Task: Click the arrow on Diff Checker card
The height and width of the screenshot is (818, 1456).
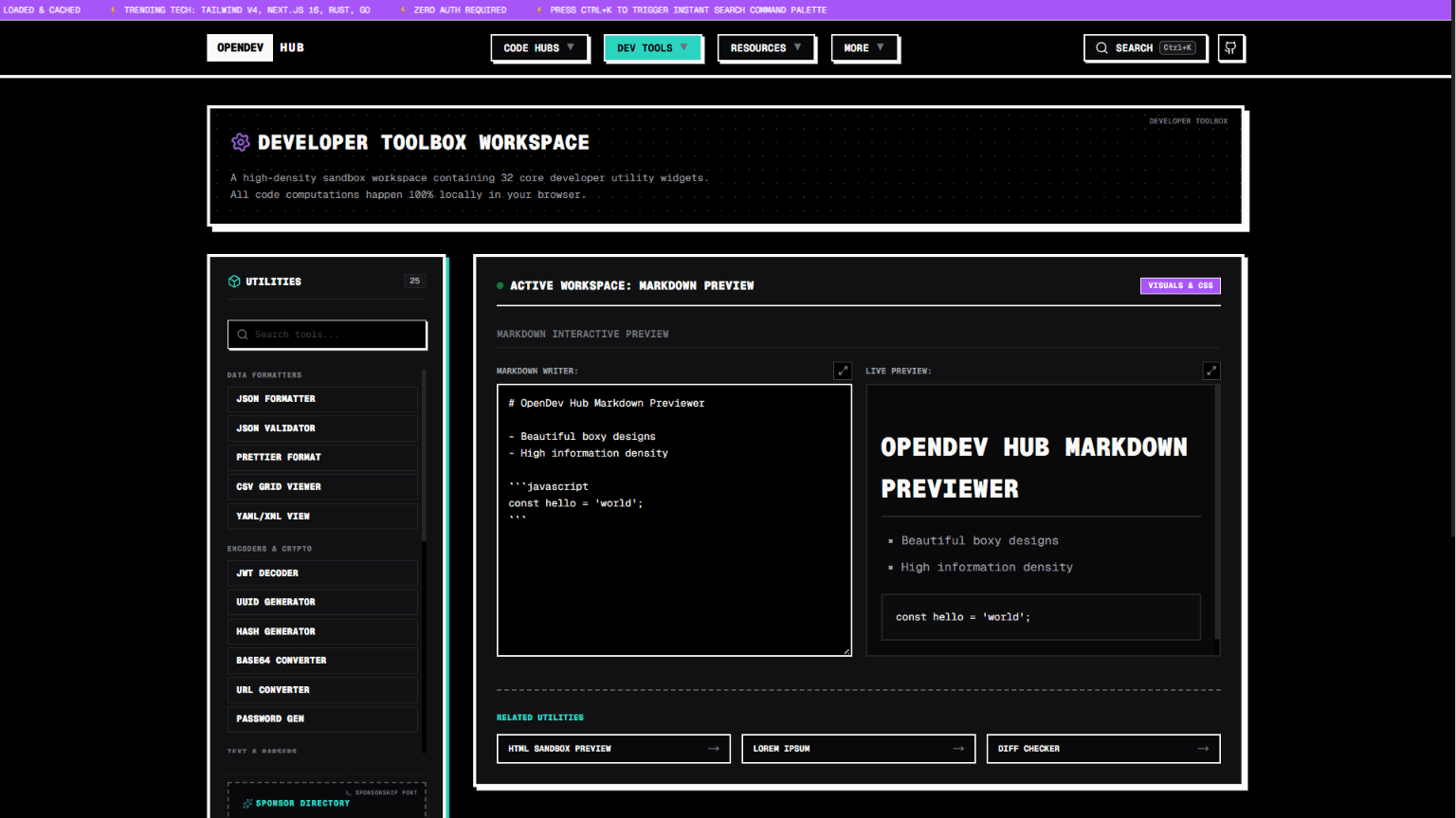Action: [x=1203, y=749]
